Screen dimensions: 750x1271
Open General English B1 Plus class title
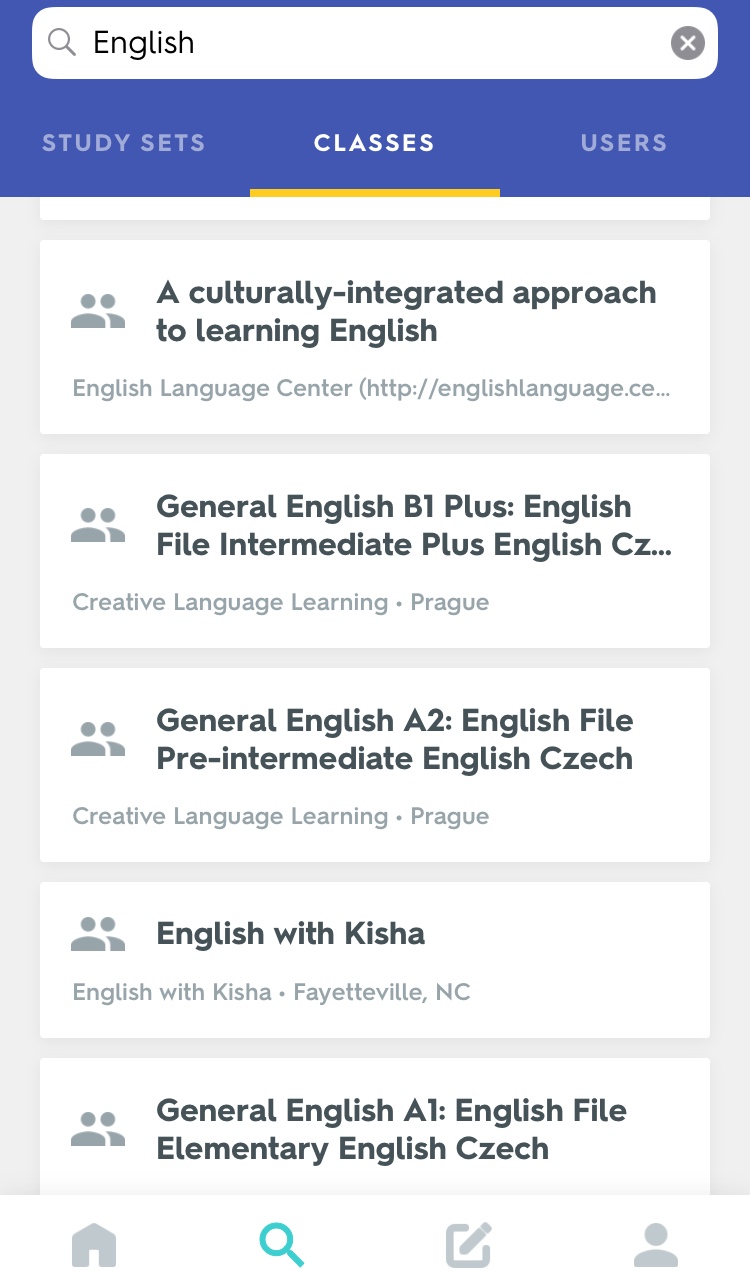[x=414, y=525]
